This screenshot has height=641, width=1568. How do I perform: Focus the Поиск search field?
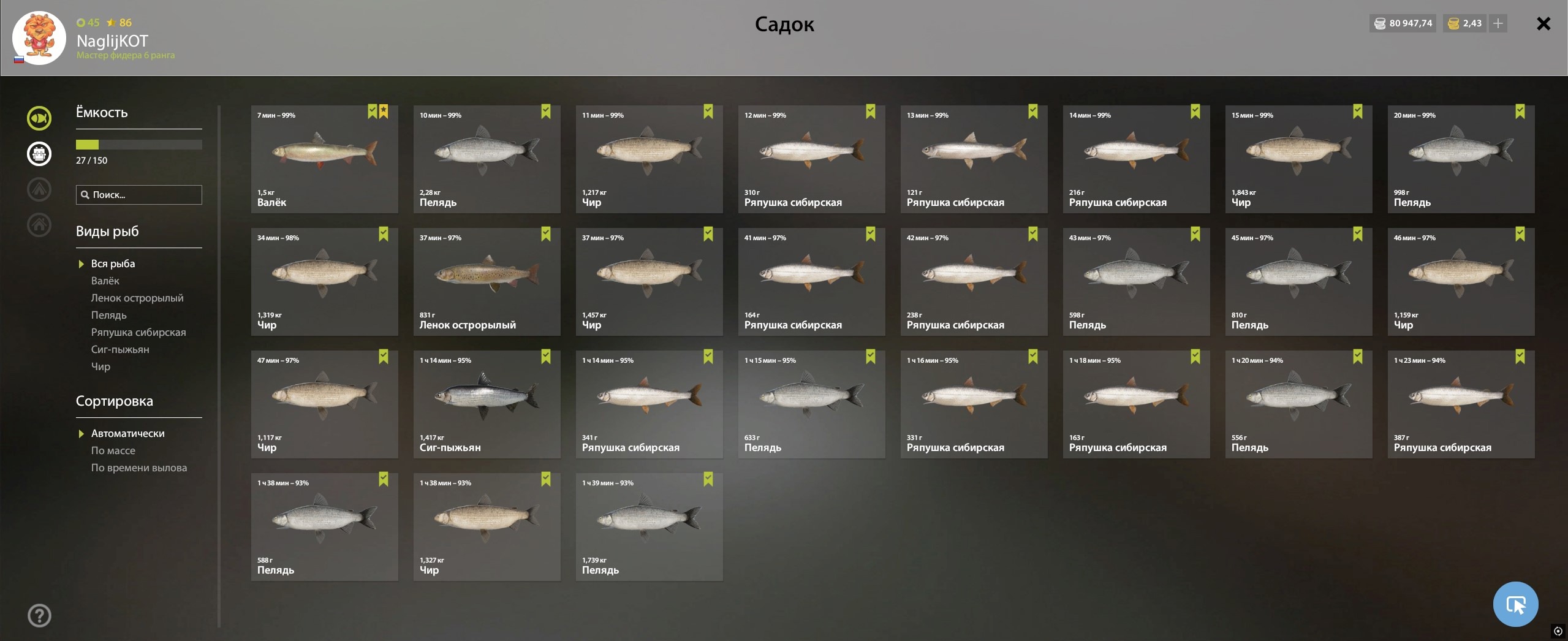(x=138, y=195)
